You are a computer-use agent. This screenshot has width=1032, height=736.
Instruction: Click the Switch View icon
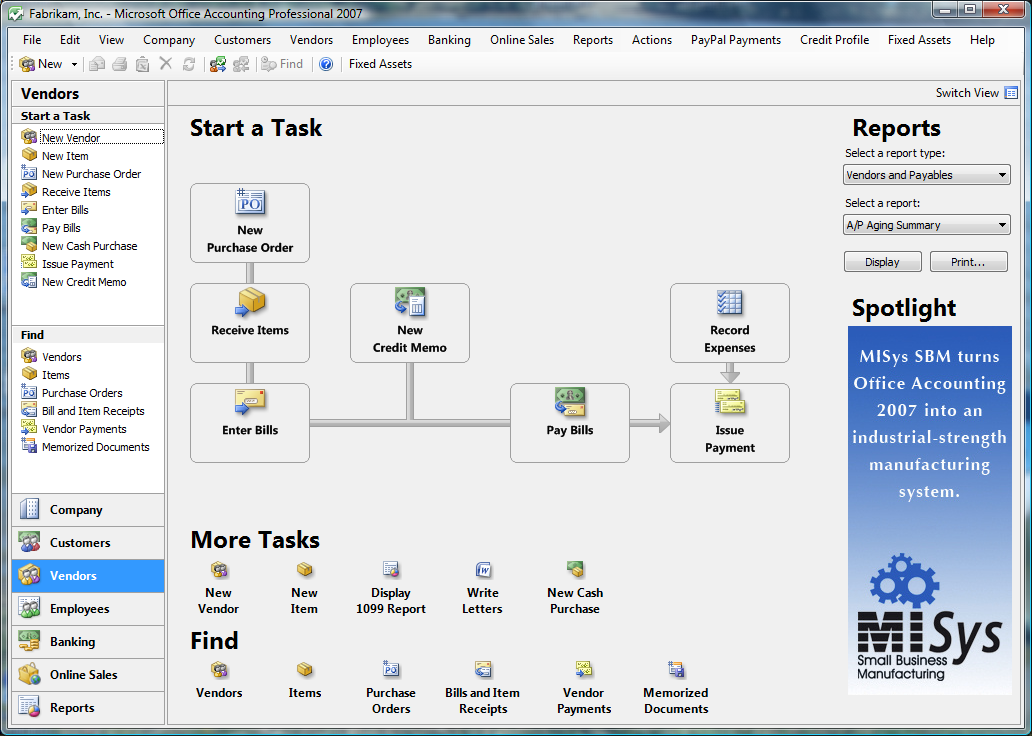pyautogui.click(x=1011, y=93)
